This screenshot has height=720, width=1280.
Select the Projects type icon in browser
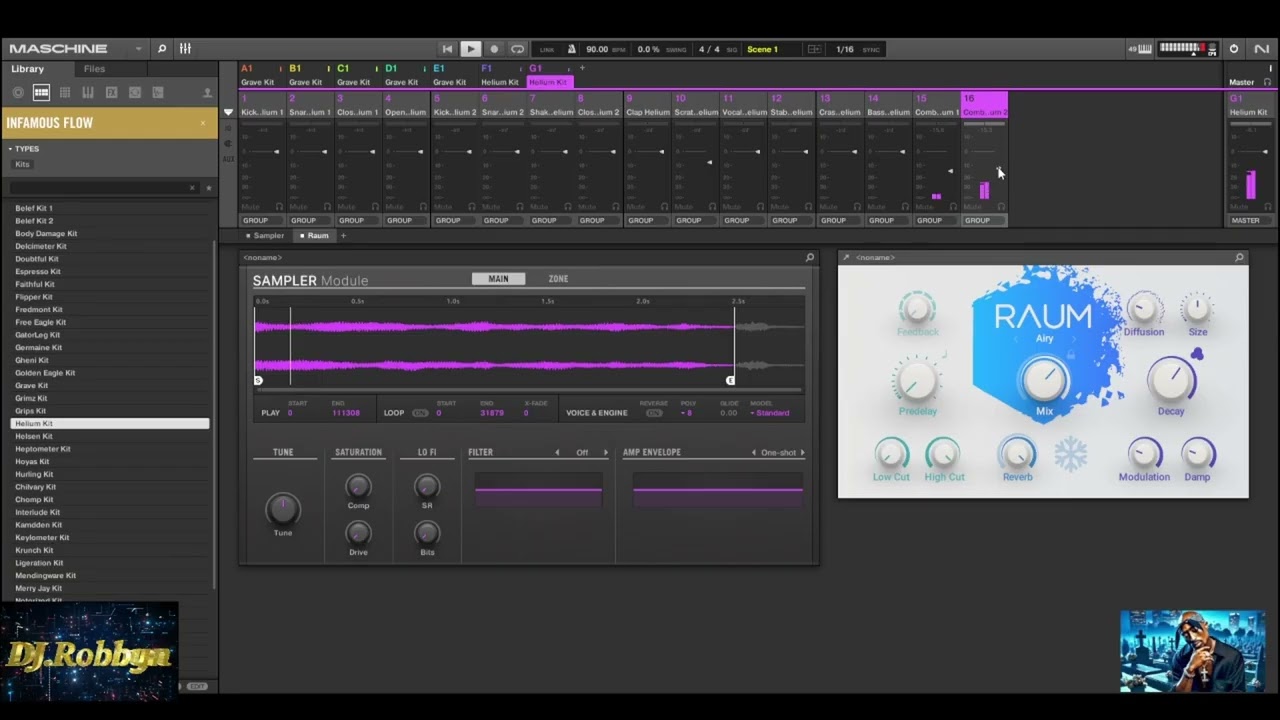[x=18, y=92]
